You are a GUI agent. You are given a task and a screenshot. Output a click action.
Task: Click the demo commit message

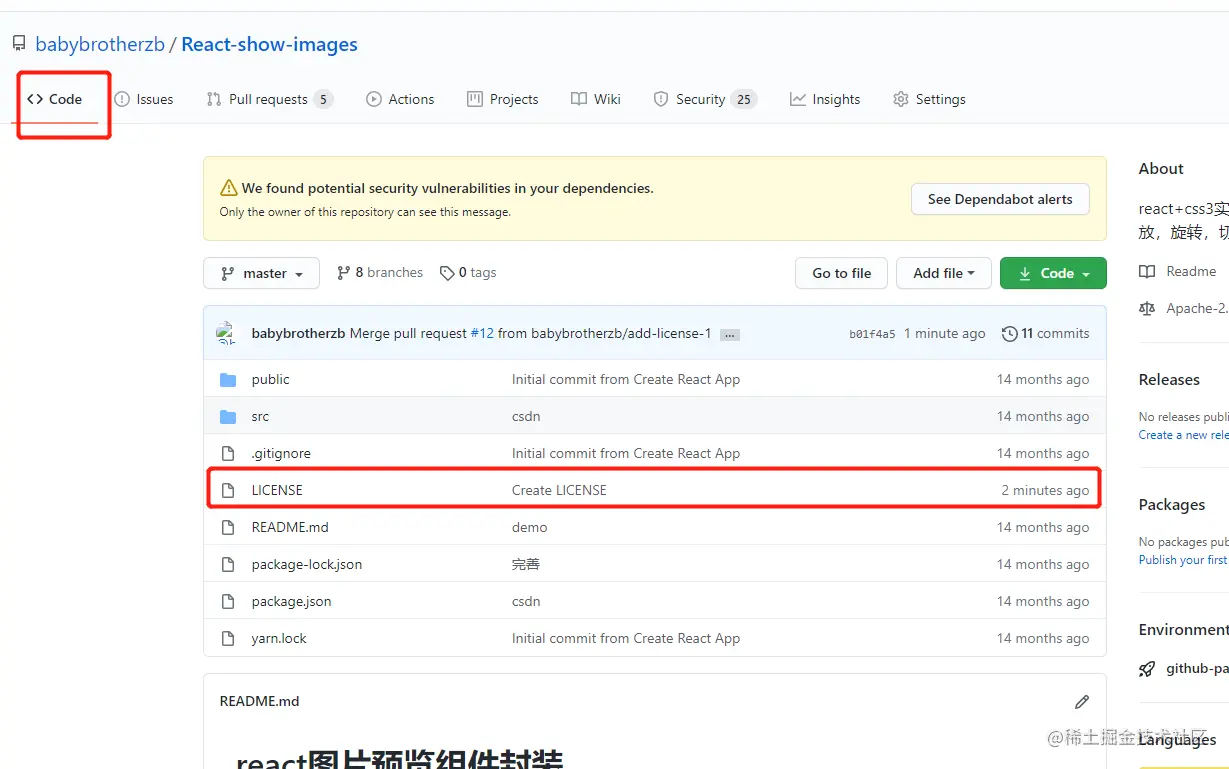click(530, 527)
